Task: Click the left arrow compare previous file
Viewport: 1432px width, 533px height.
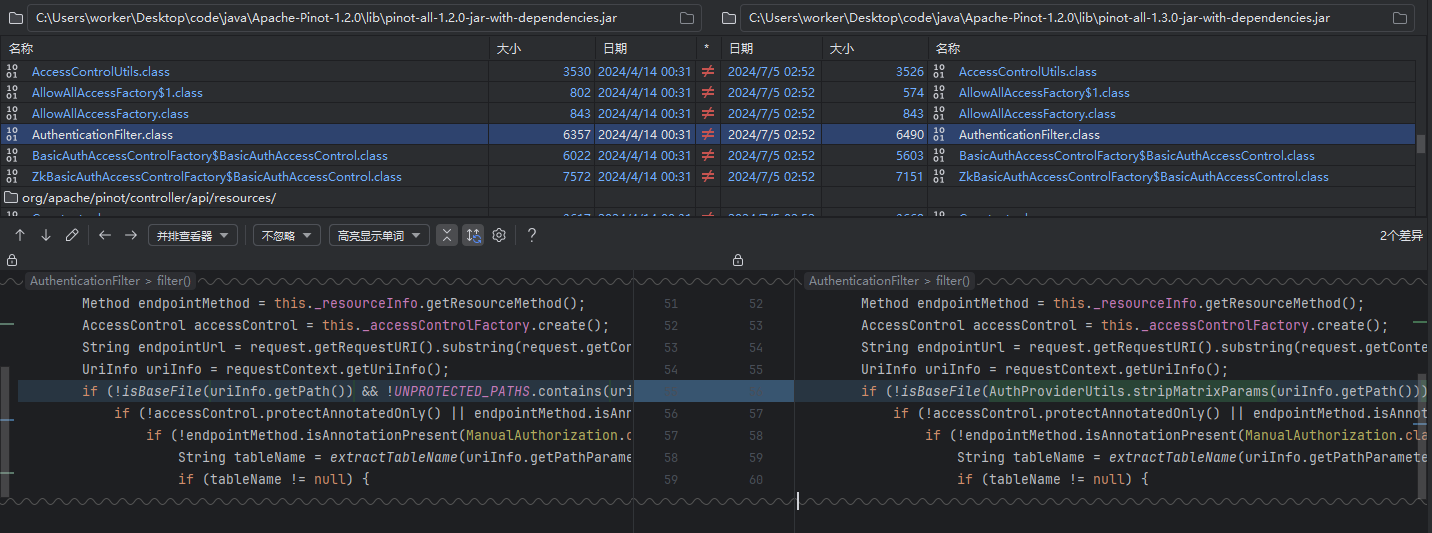Action: click(105, 235)
